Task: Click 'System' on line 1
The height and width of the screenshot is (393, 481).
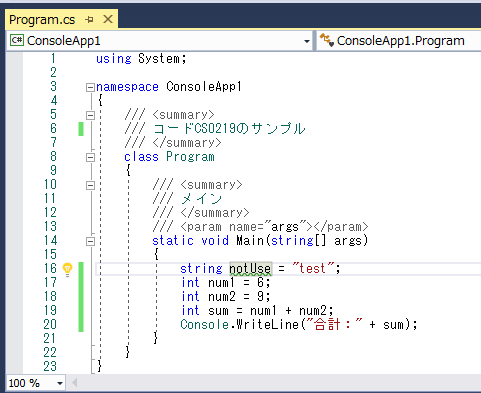Action: [159, 59]
